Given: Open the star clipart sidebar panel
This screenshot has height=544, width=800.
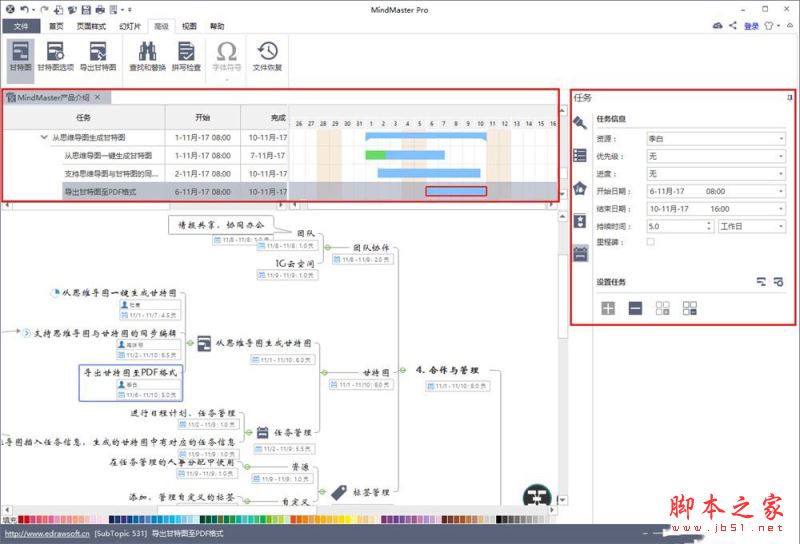Looking at the screenshot, I should click(580, 221).
